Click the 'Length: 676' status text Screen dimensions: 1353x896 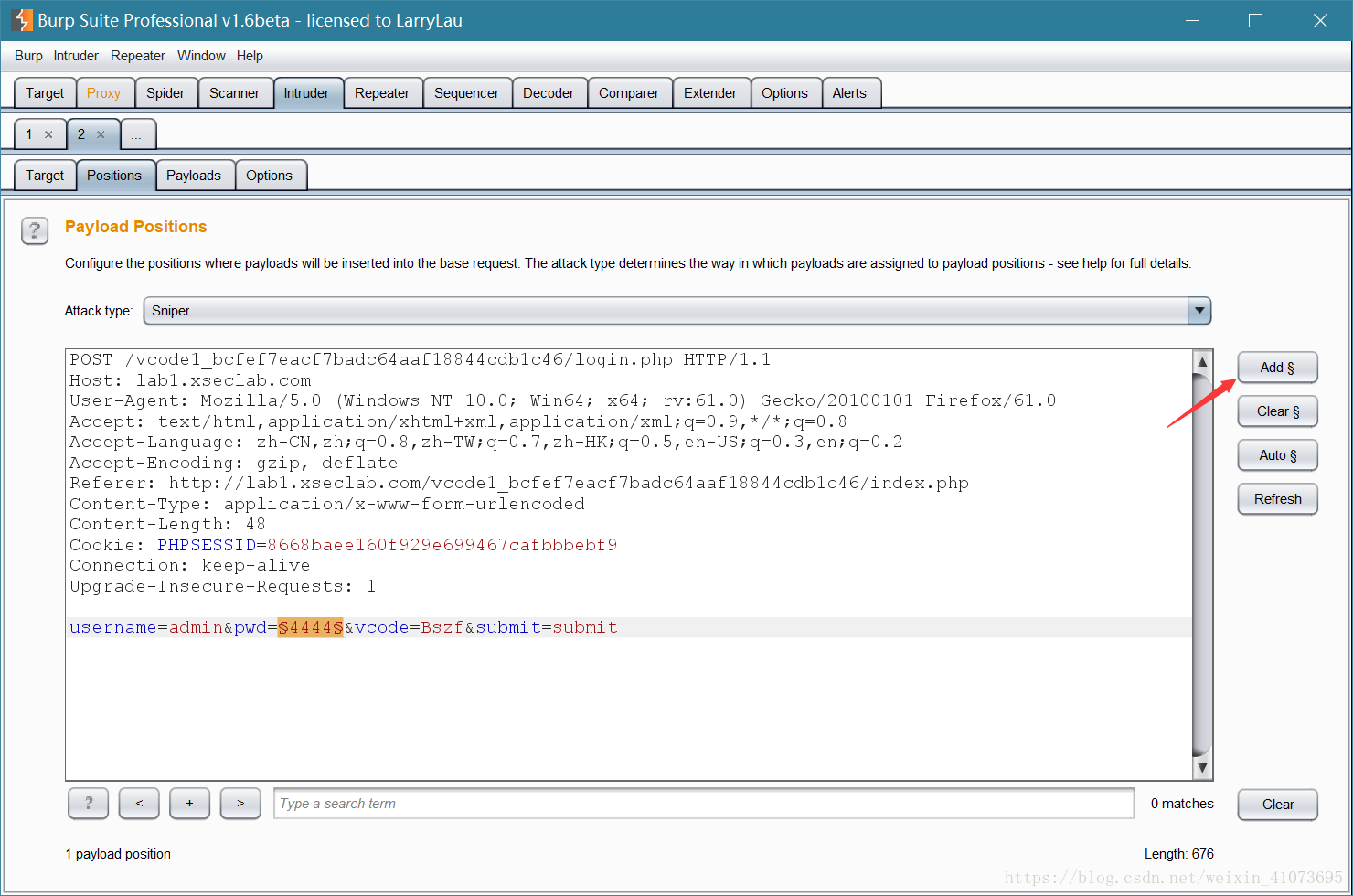[1179, 854]
